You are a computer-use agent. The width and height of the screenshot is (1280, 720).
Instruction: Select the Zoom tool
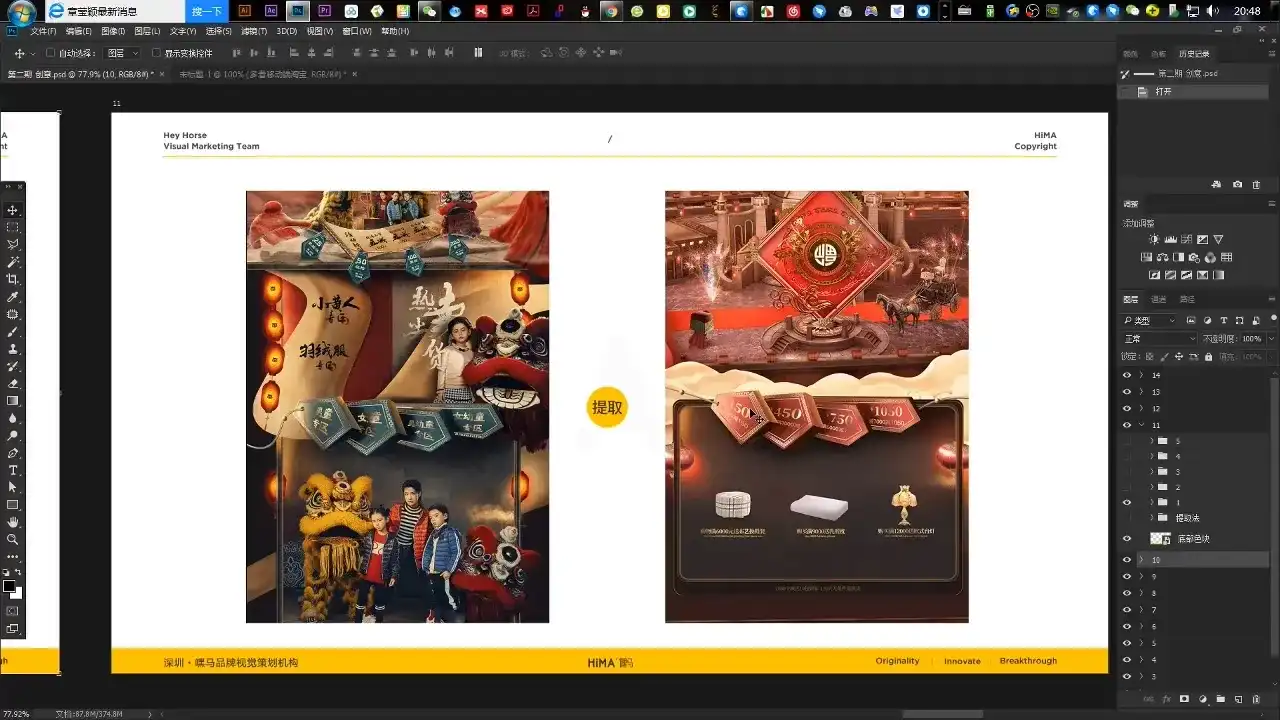(11, 539)
